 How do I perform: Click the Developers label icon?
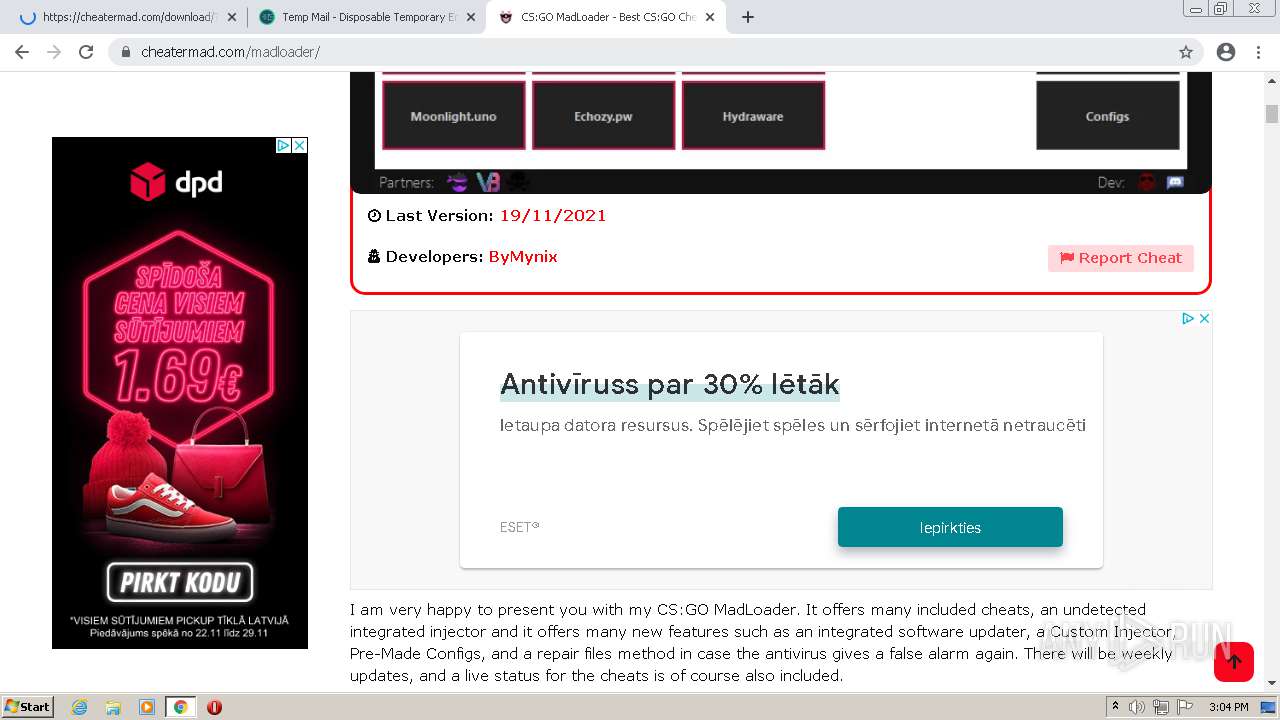(374, 257)
